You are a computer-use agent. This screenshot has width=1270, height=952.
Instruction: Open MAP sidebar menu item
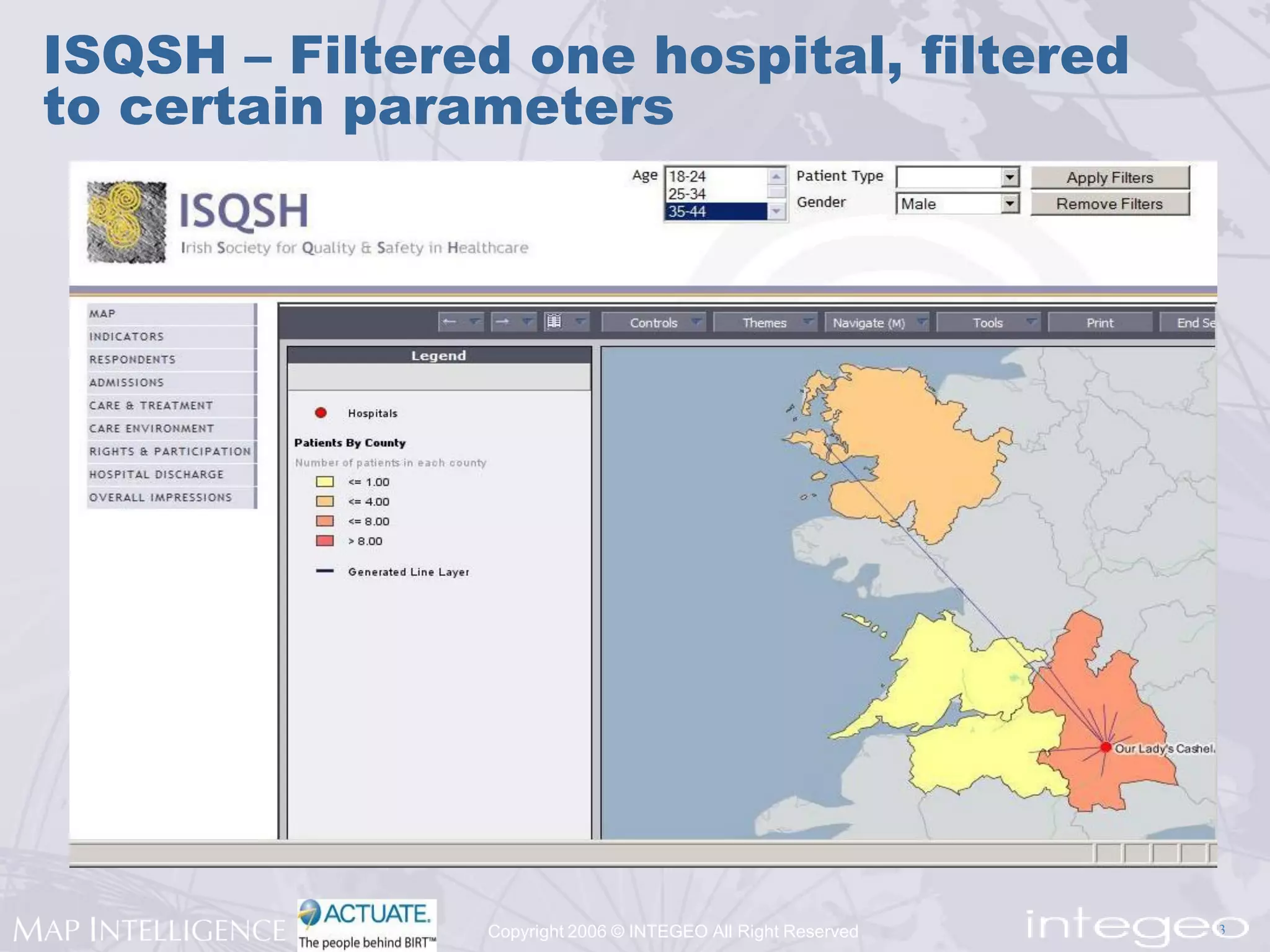(x=172, y=314)
